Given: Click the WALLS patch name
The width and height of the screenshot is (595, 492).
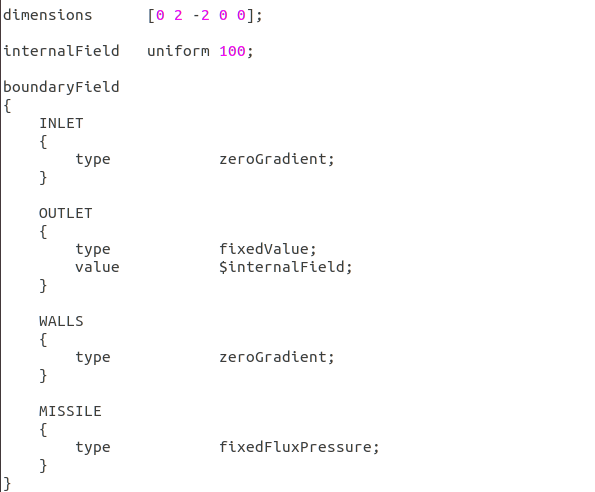Looking at the screenshot, I should 61,321.
